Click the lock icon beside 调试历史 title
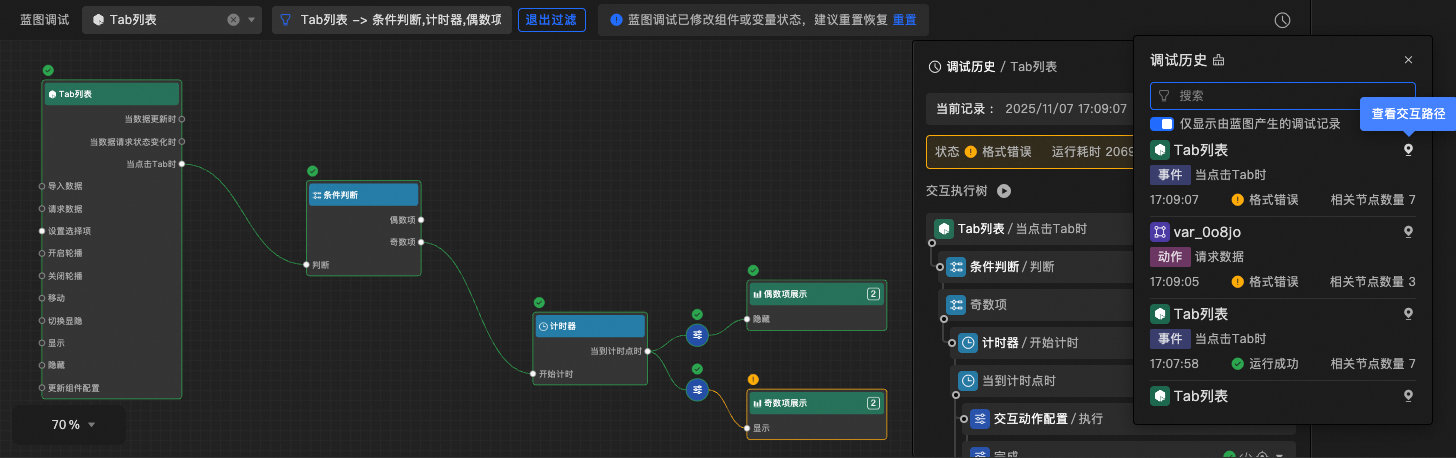The height and width of the screenshot is (458, 1456). [1218, 60]
